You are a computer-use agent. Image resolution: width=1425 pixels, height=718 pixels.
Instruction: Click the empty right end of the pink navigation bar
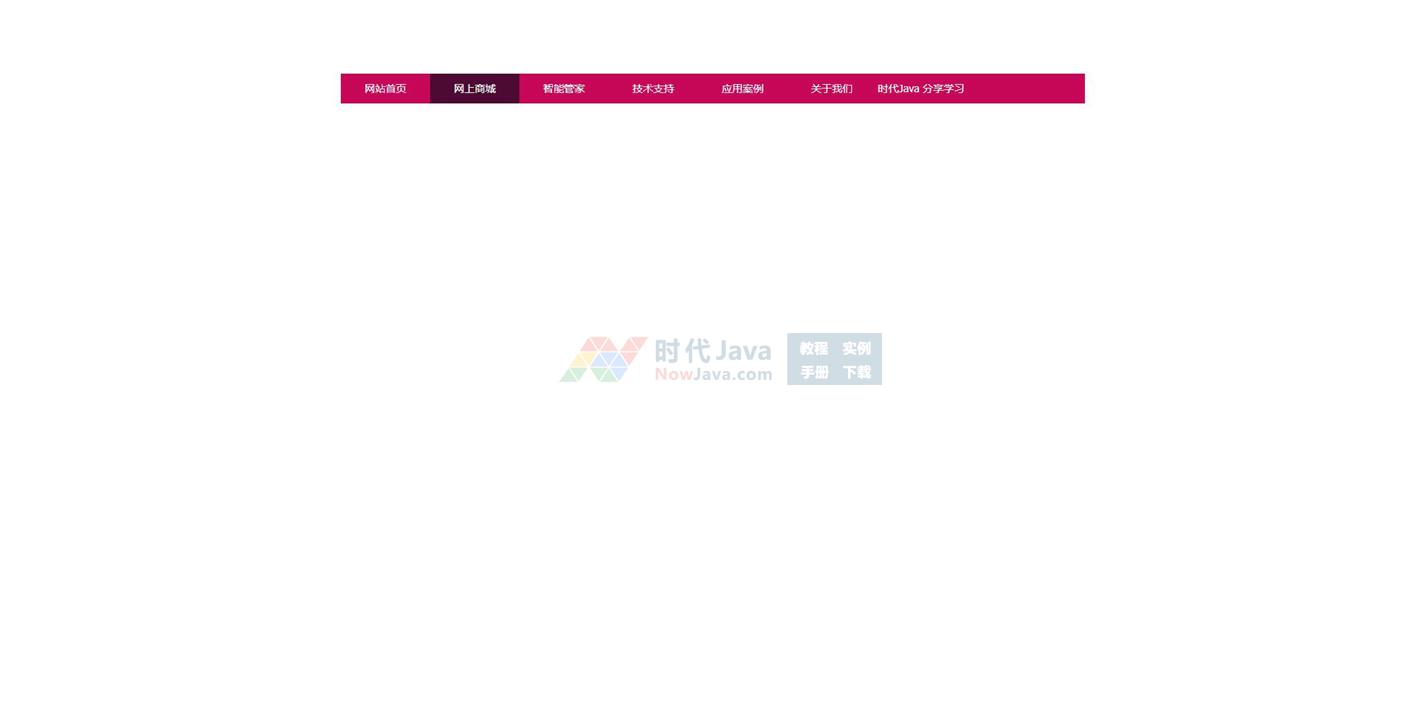tap(1030, 89)
